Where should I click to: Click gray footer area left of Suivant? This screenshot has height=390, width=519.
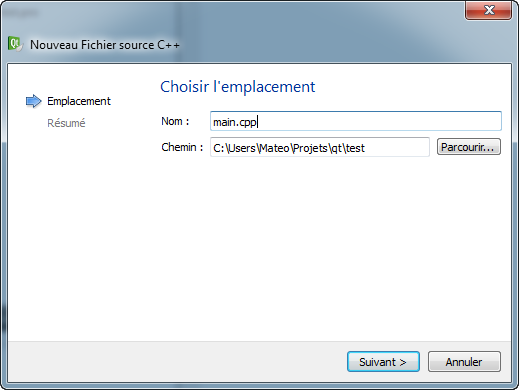tap(177, 362)
